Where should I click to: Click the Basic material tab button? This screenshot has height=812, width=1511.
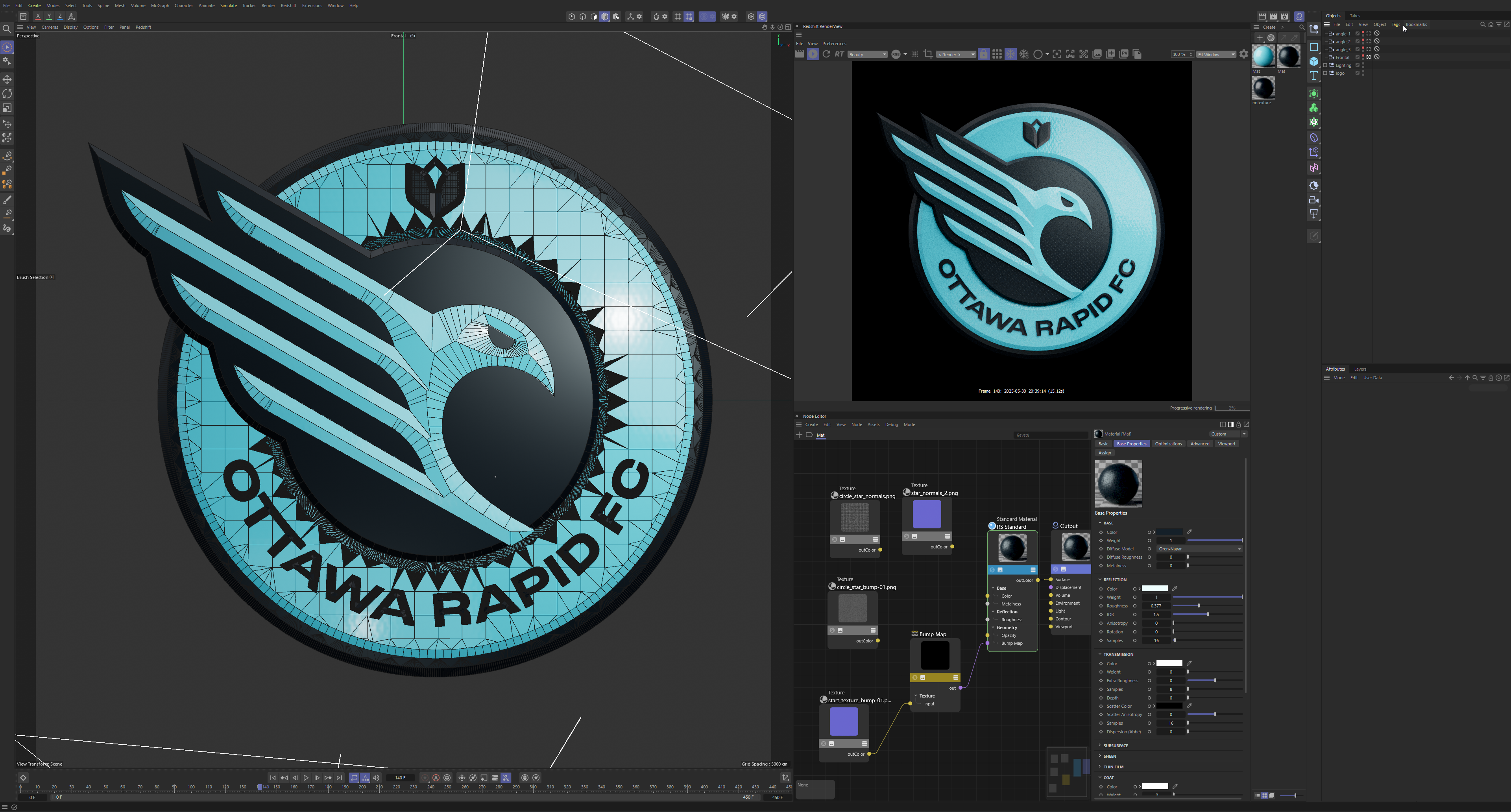pyautogui.click(x=1103, y=444)
